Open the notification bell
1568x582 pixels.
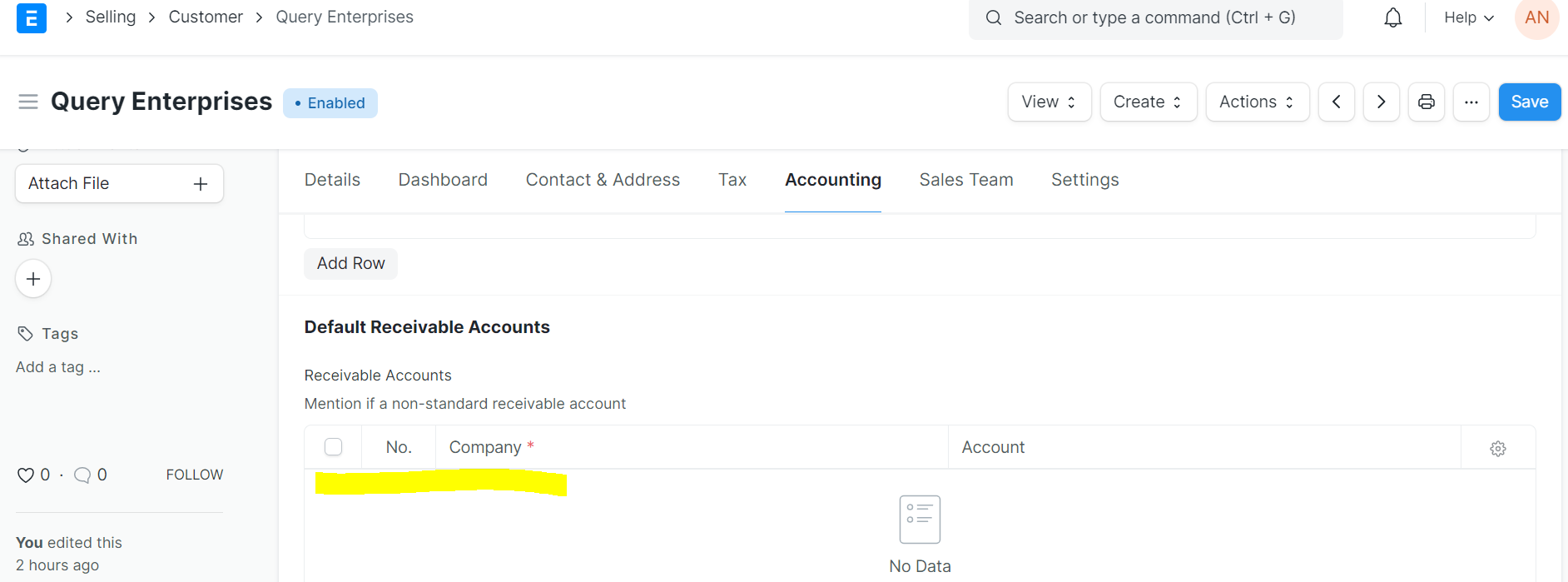tap(1392, 17)
